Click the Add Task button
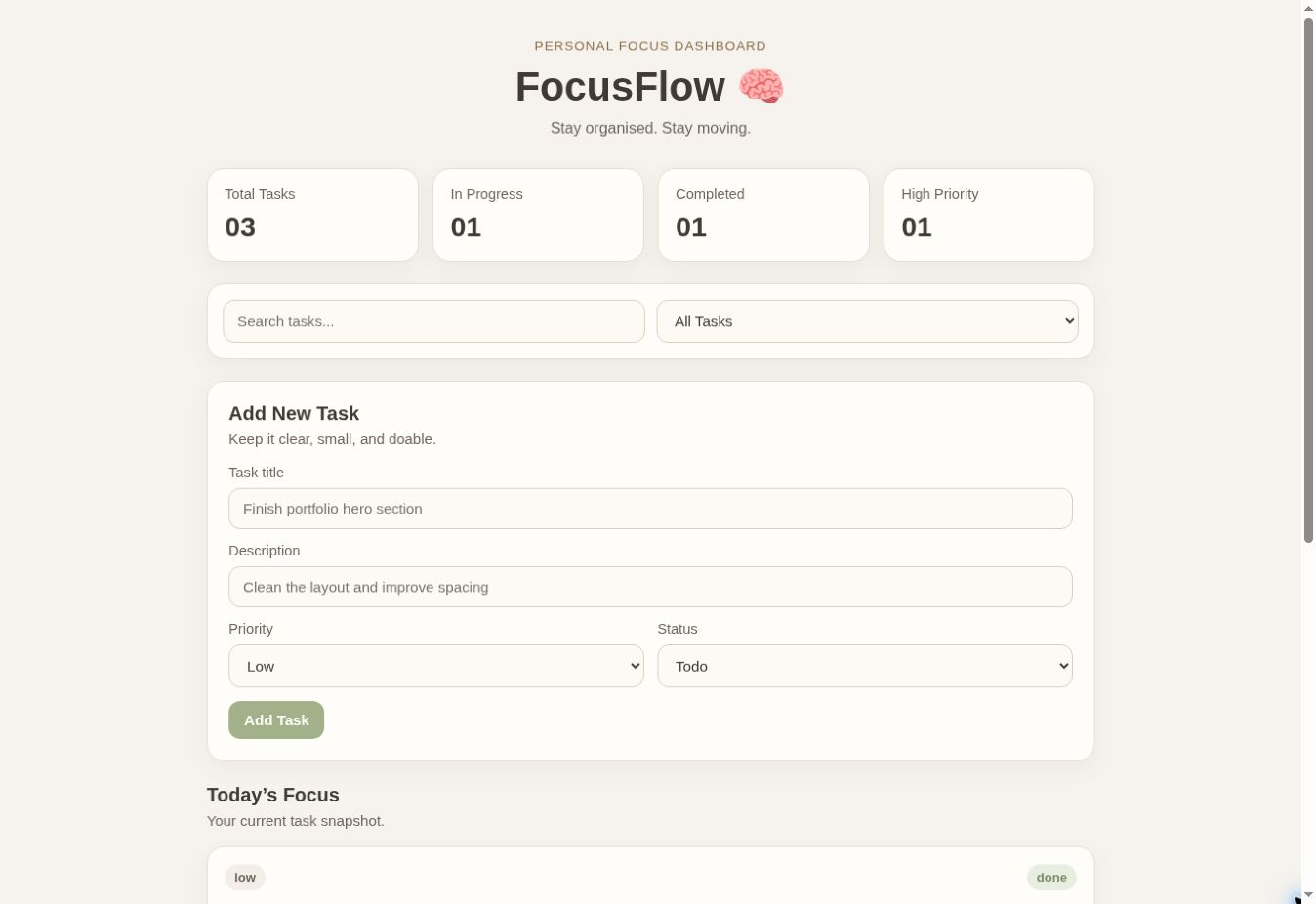1316x904 pixels. pos(276,720)
